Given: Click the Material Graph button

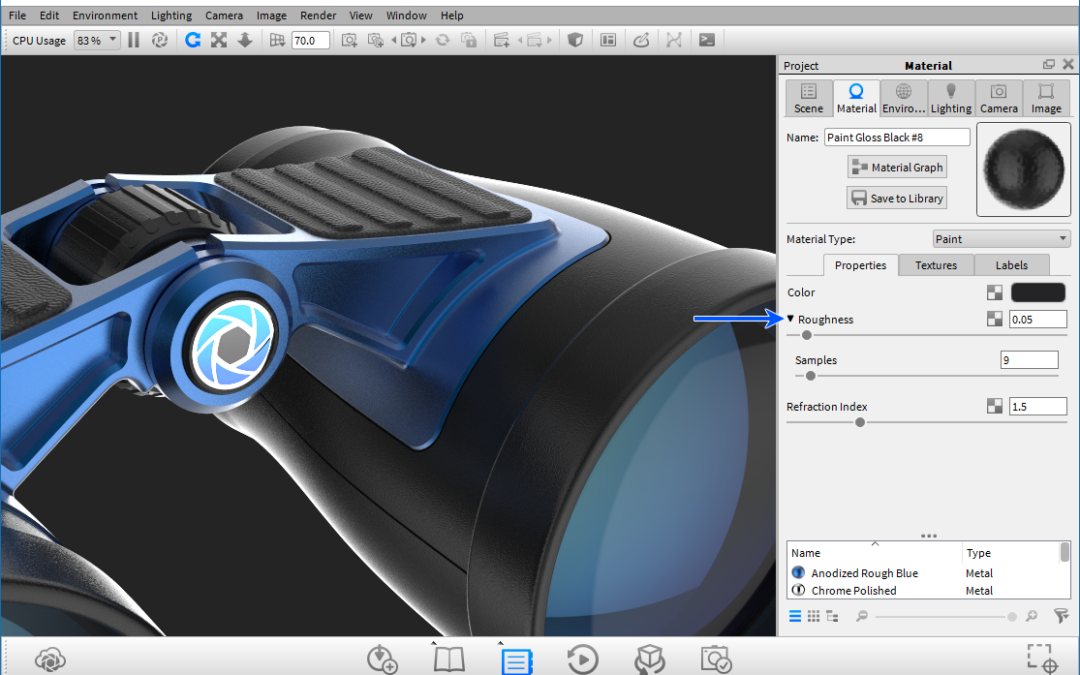Looking at the screenshot, I should pos(897,167).
